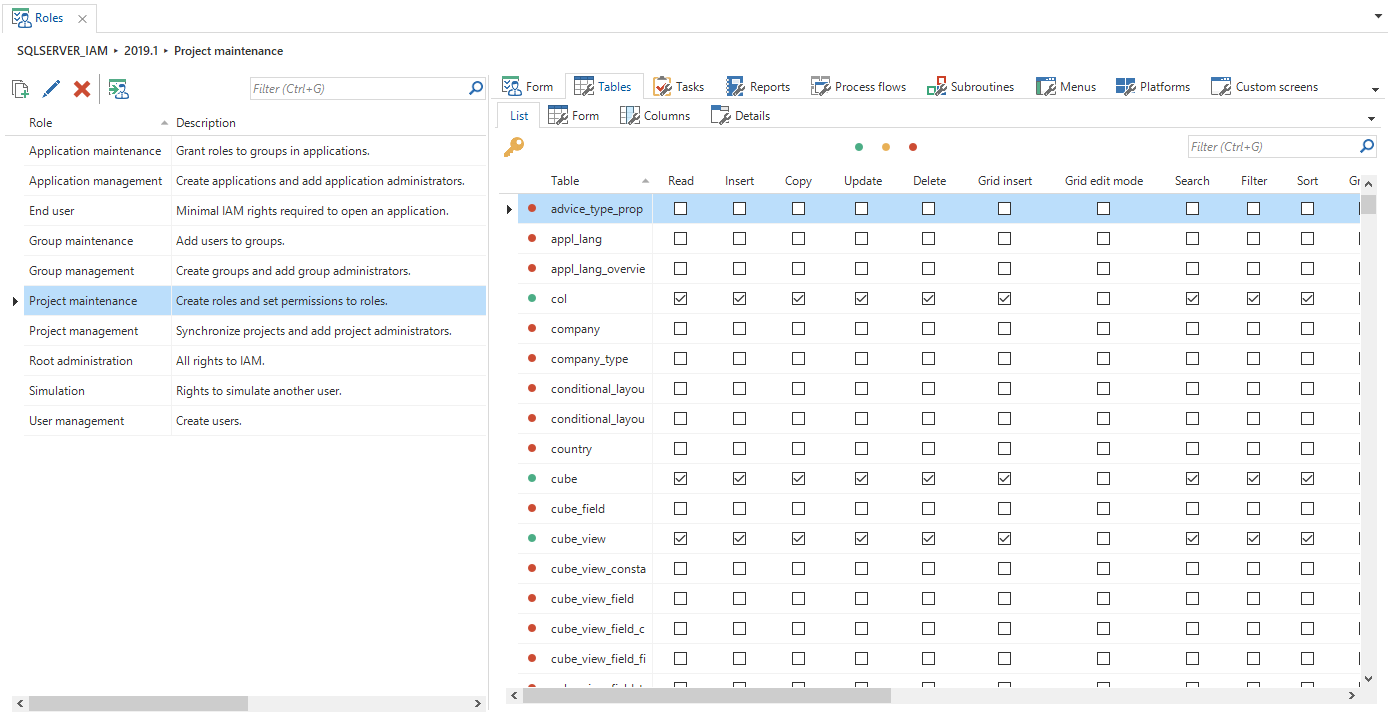Select the cube_view table row
1390x717 pixels.
[x=578, y=539]
